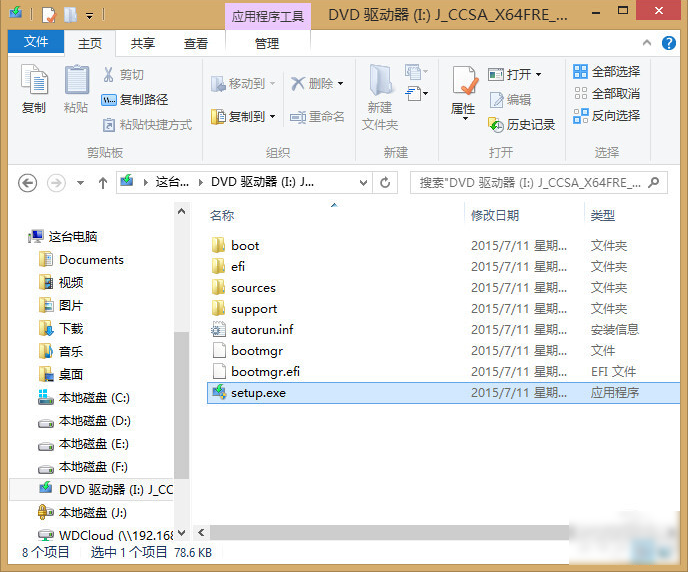Viewport: 688px width, 572px height.
Task: Select the boot folder
Action: pos(443,246)
